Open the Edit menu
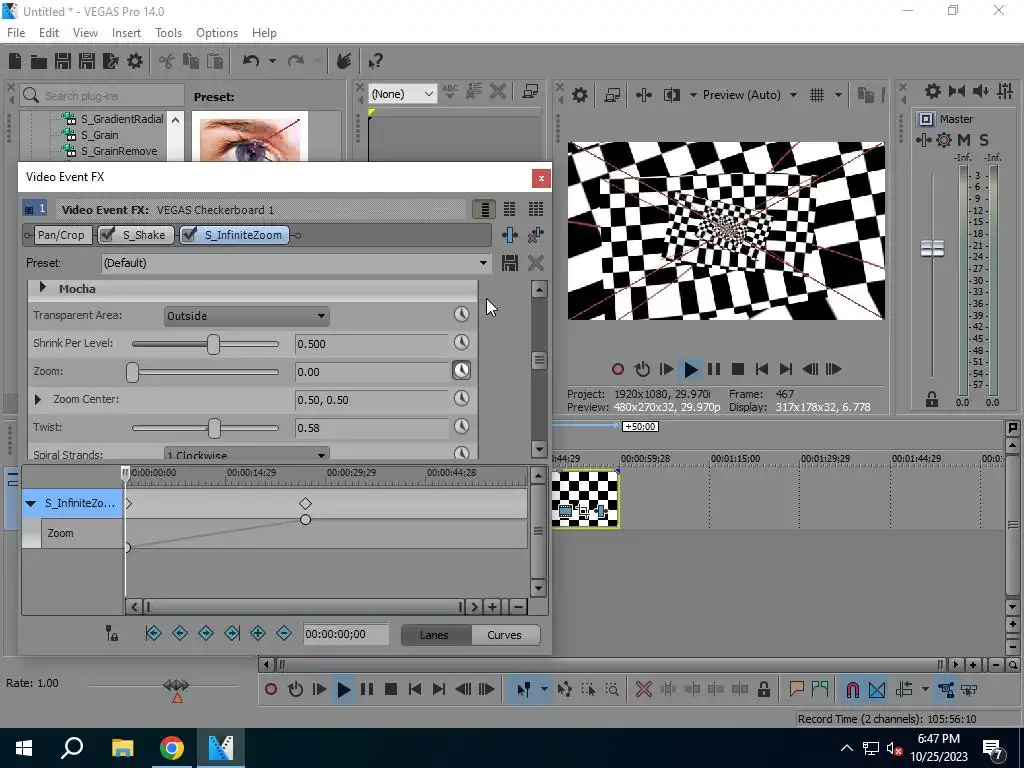This screenshot has width=1024, height=768. pyautogui.click(x=49, y=33)
